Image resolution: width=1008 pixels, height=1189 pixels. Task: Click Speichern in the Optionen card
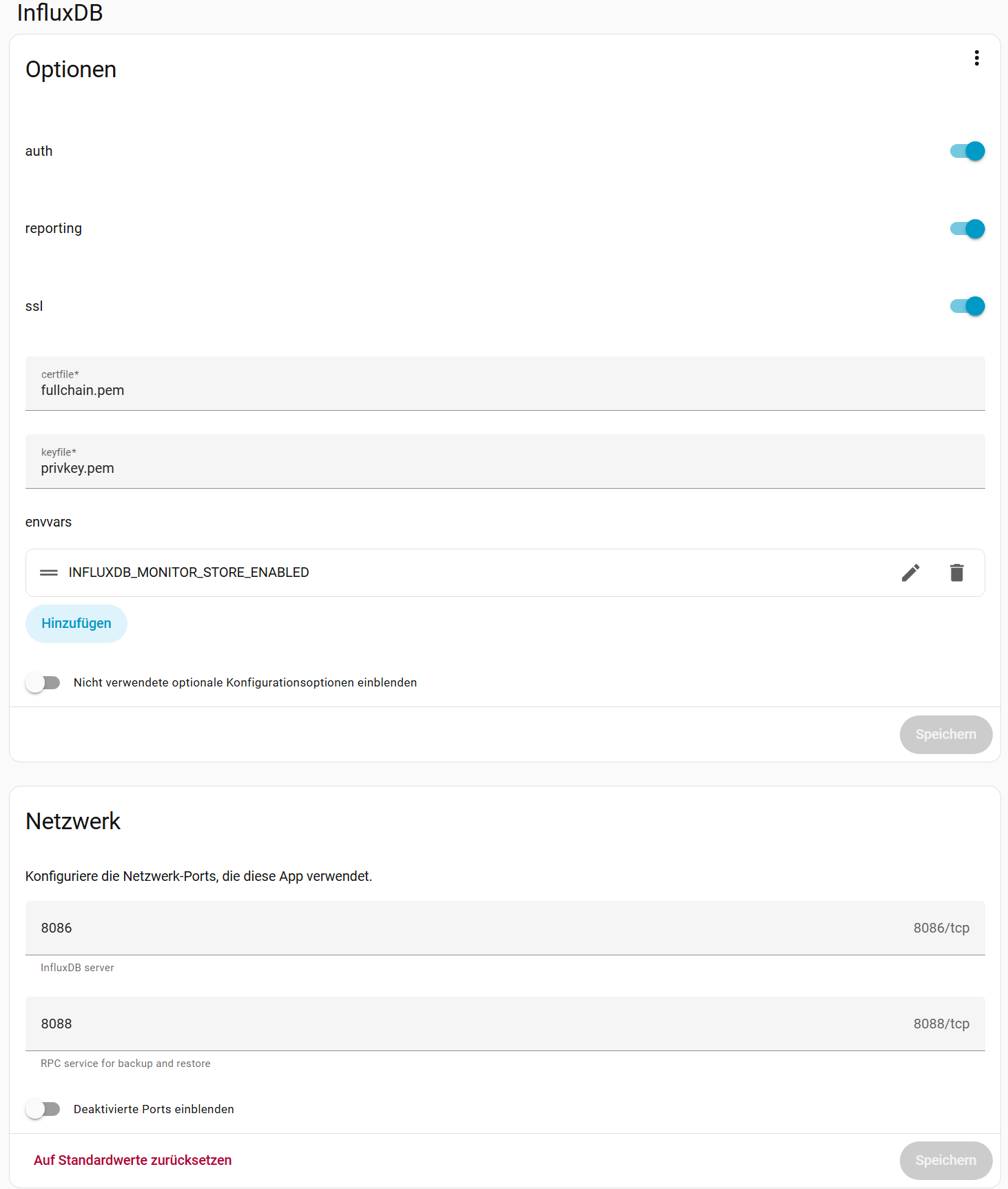click(x=945, y=735)
